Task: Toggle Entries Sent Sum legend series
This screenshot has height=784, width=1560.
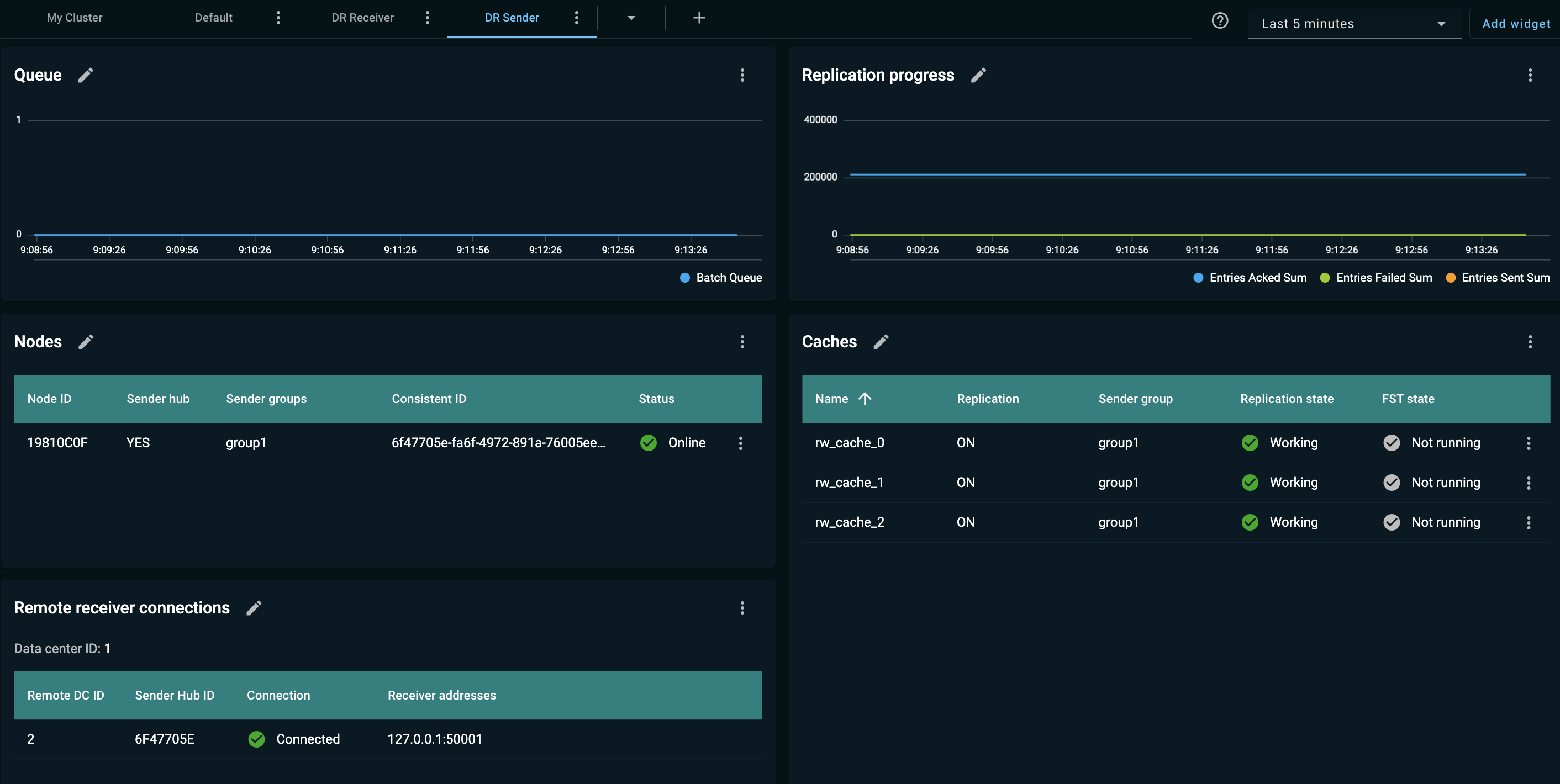Action: click(x=1497, y=277)
